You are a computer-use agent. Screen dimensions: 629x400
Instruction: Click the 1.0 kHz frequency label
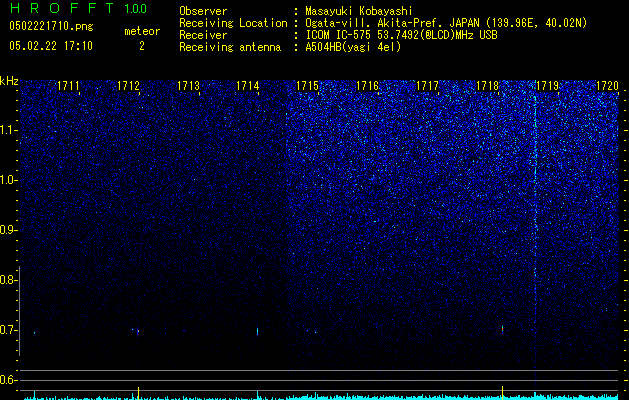(7, 180)
